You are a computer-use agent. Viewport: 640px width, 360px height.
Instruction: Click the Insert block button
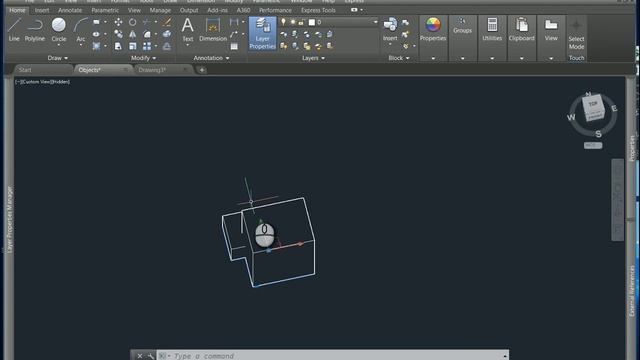pyautogui.click(x=390, y=30)
